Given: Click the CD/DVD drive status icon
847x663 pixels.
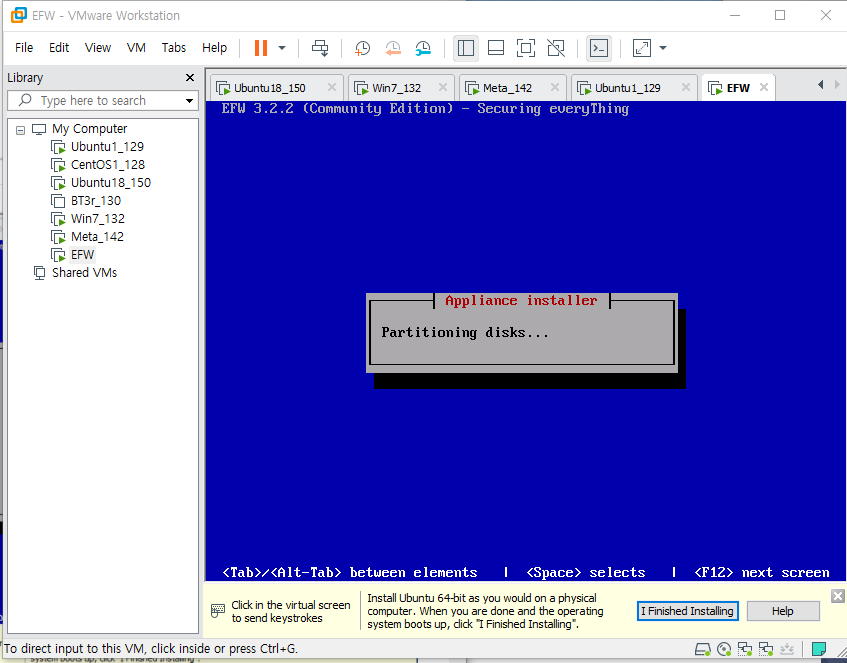Looking at the screenshot, I should pos(724,648).
